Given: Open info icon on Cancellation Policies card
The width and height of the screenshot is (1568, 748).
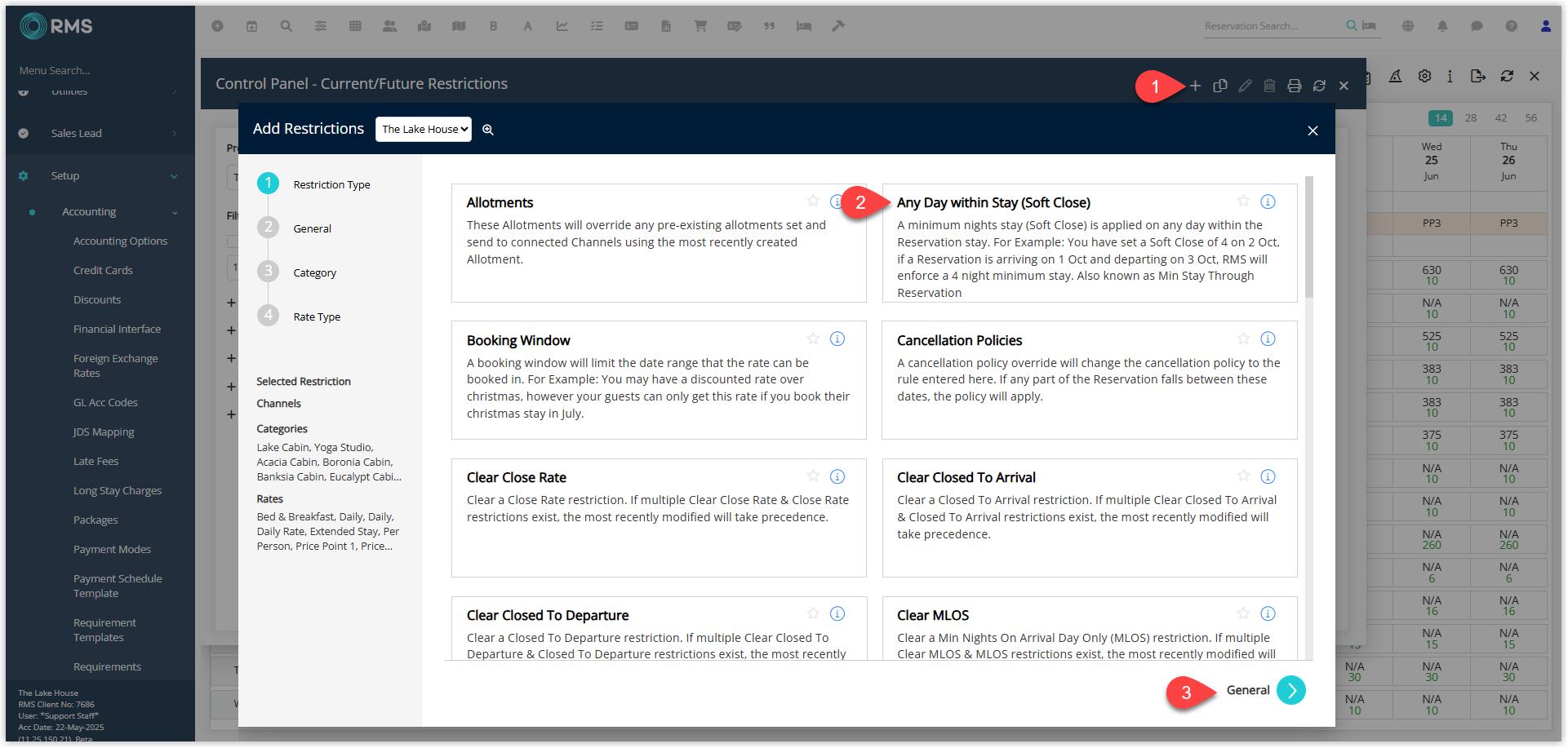Looking at the screenshot, I should (1268, 339).
